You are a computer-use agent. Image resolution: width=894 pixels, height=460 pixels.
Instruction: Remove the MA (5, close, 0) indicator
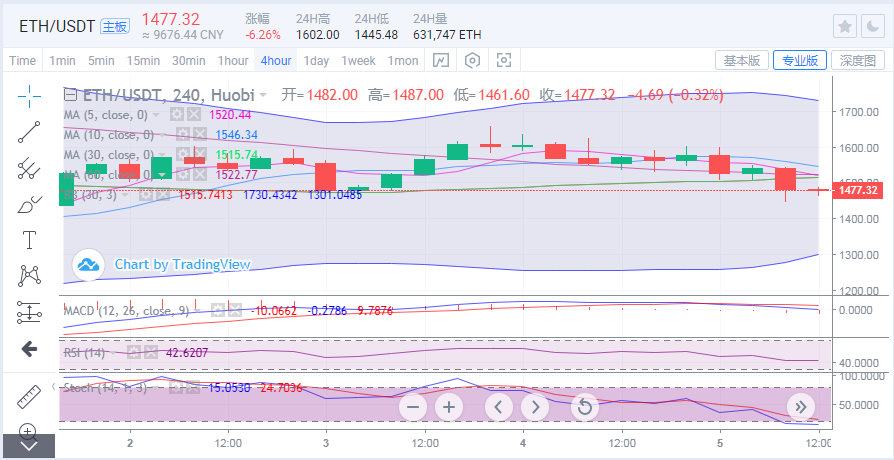point(194,115)
